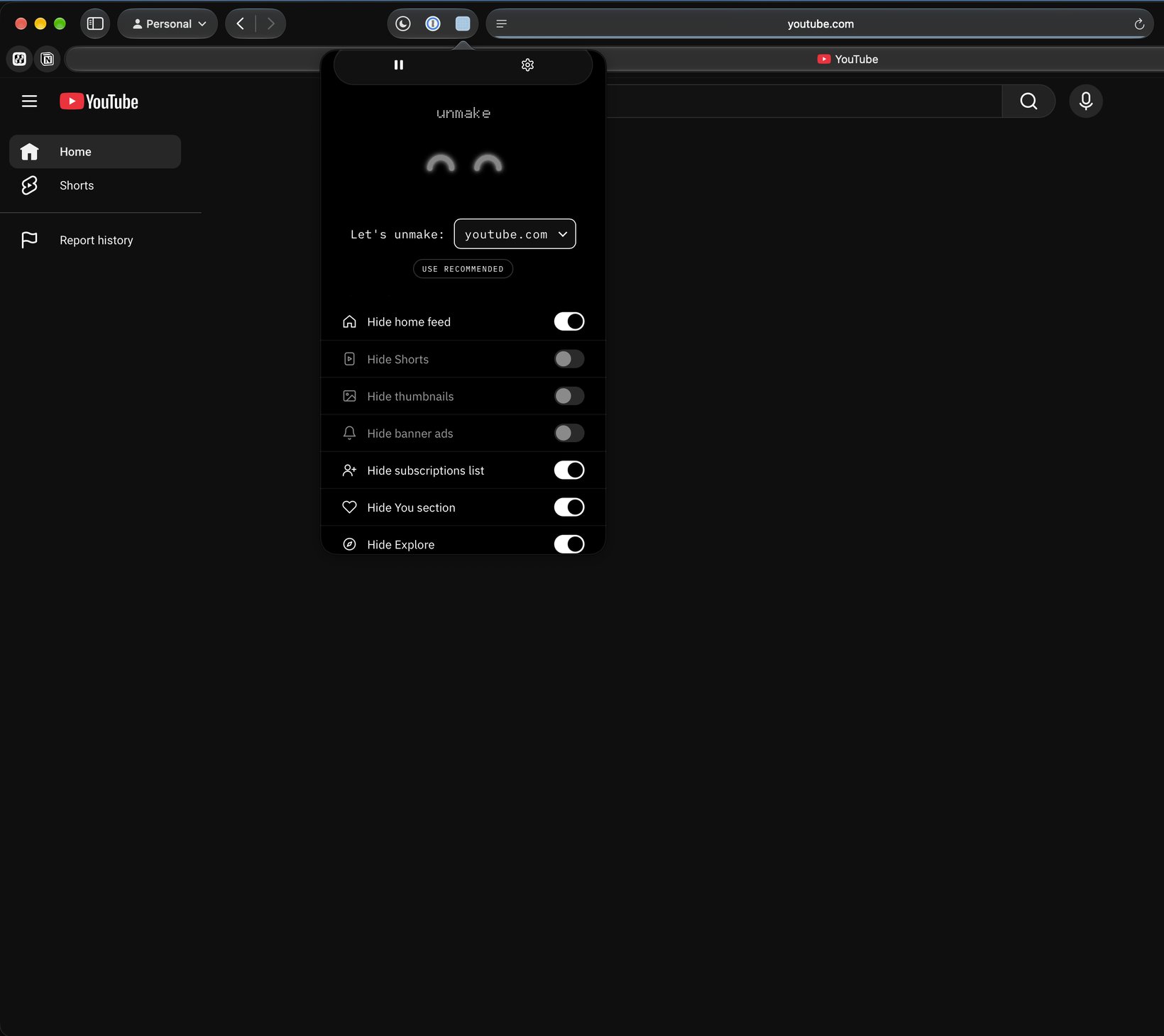Click the unmake extension toolbar icon
This screenshot has width=1164, height=1036.
click(x=463, y=23)
